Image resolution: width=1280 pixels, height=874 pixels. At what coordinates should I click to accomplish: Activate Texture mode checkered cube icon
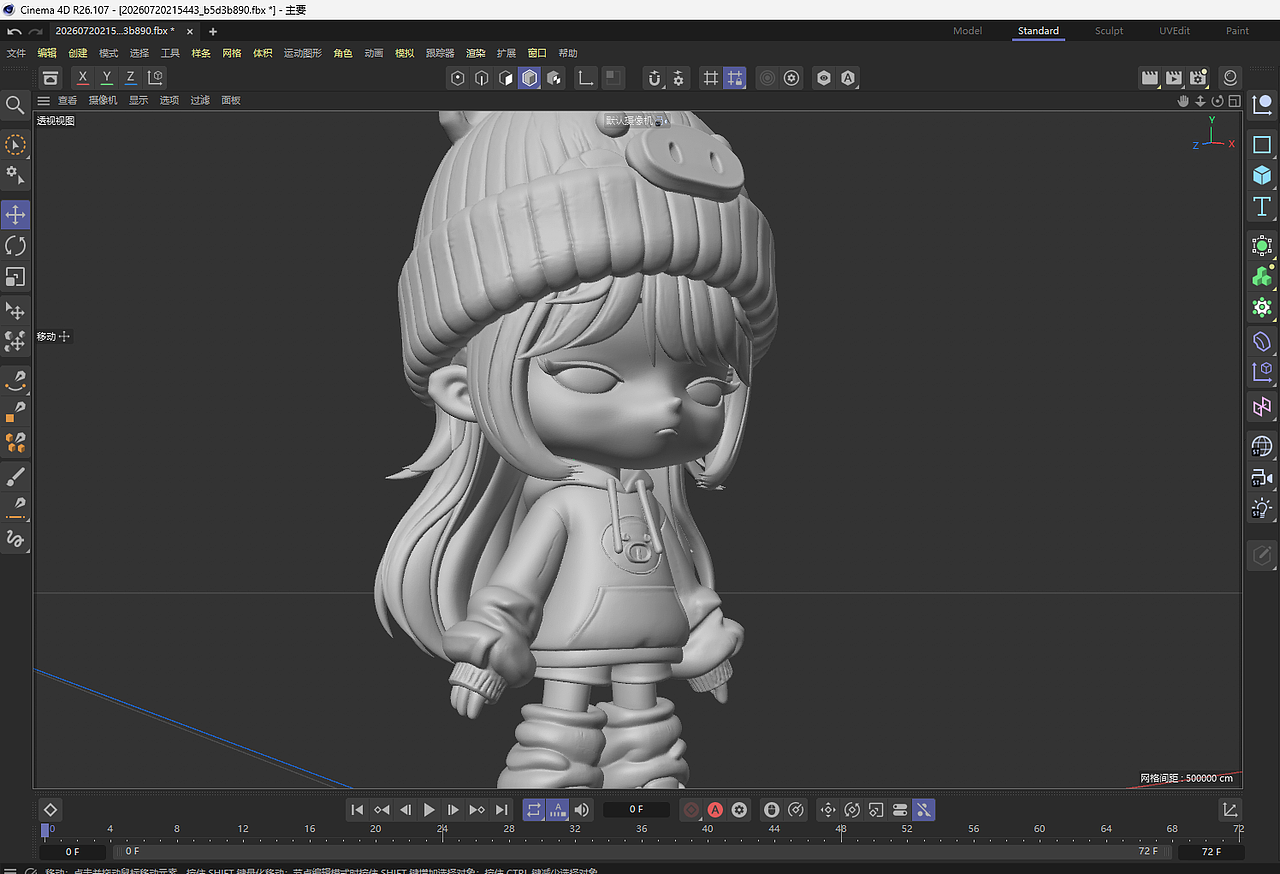(554, 78)
